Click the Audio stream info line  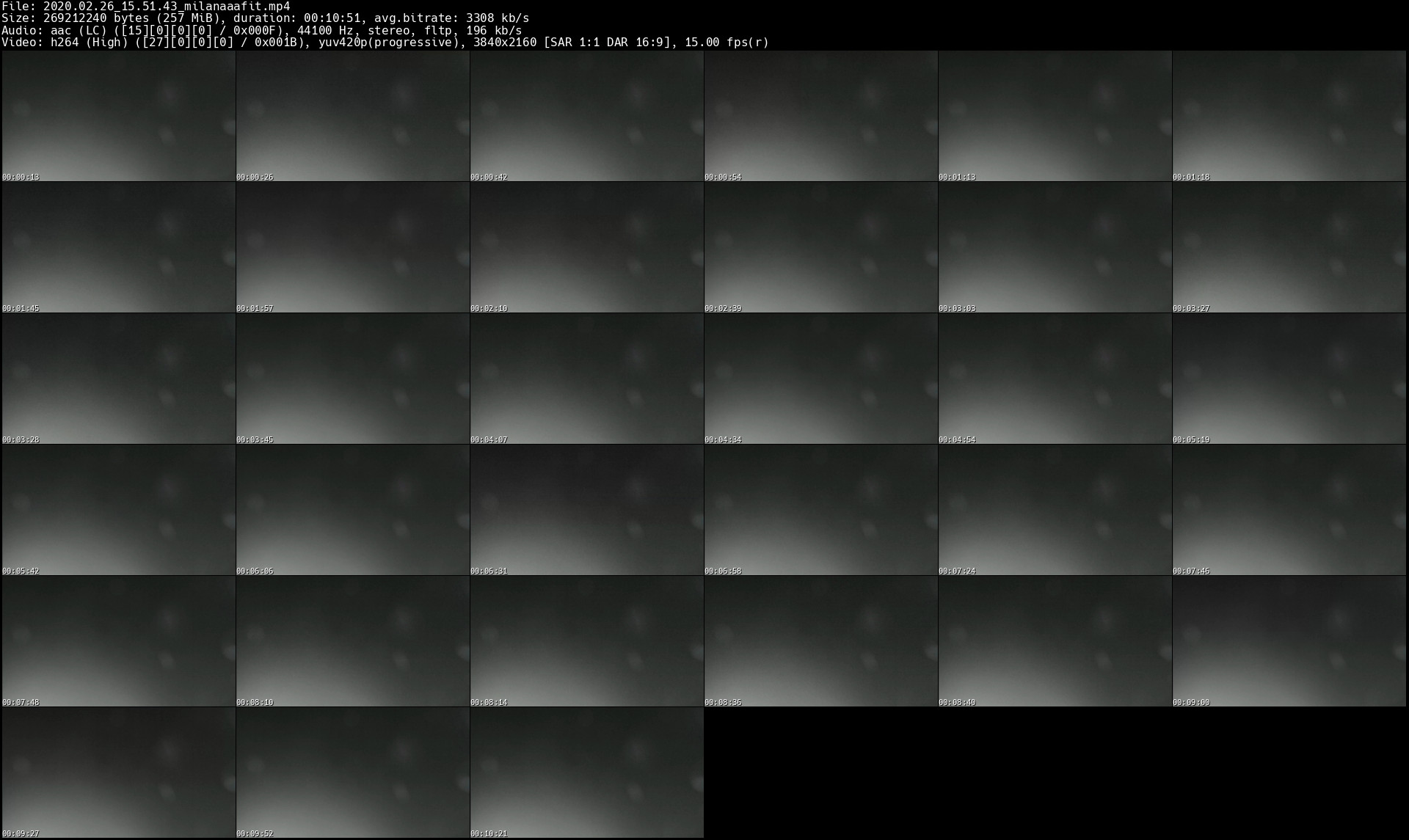click(x=261, y=30)
